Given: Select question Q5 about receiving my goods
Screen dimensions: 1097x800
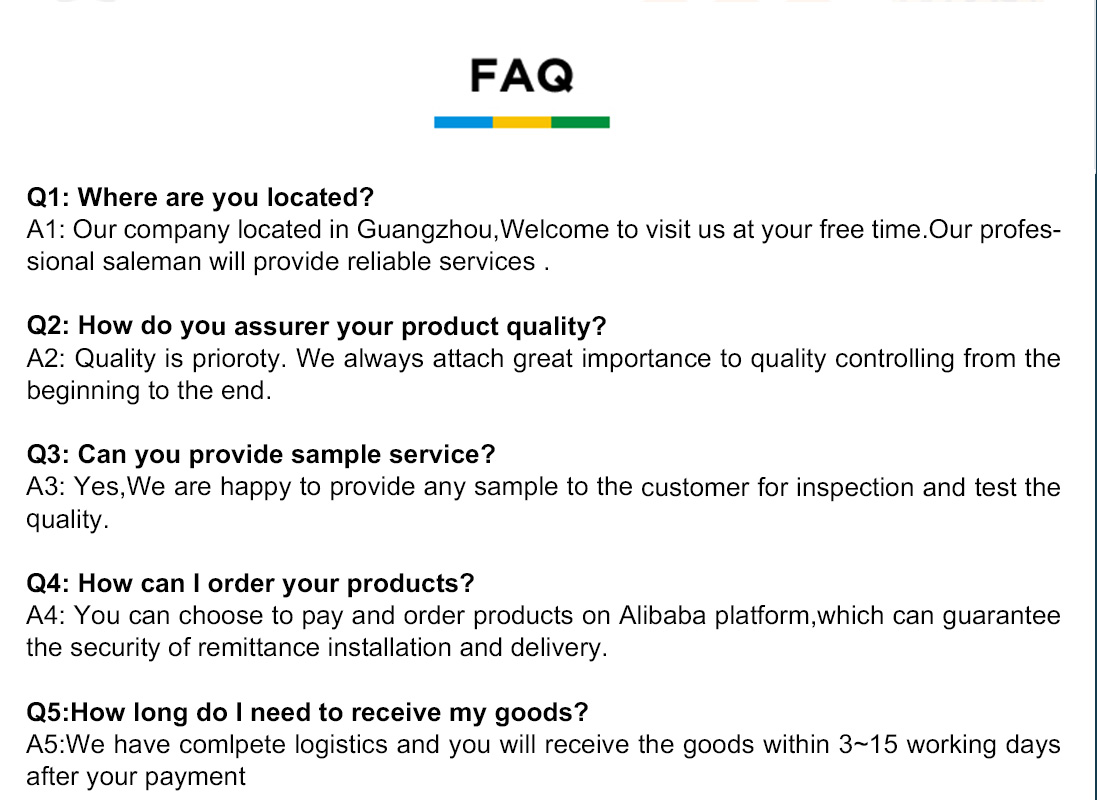Looking at the screenshot, I should click(x=307, y=712).
